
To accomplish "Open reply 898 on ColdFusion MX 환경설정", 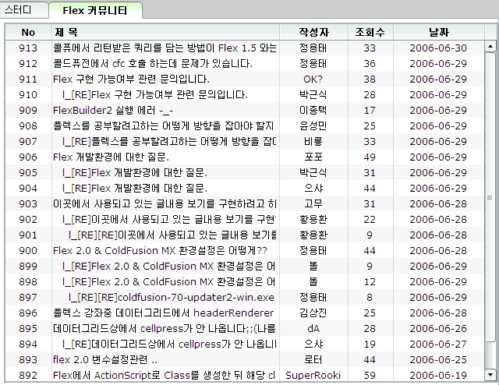I will [169, 282].
